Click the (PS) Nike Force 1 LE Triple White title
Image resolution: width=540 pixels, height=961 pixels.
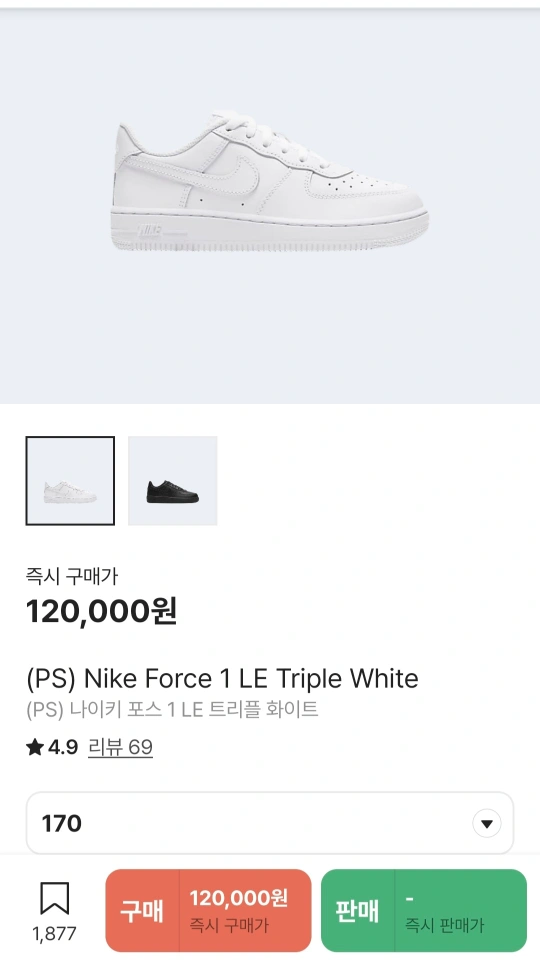[x=222, y=678]
